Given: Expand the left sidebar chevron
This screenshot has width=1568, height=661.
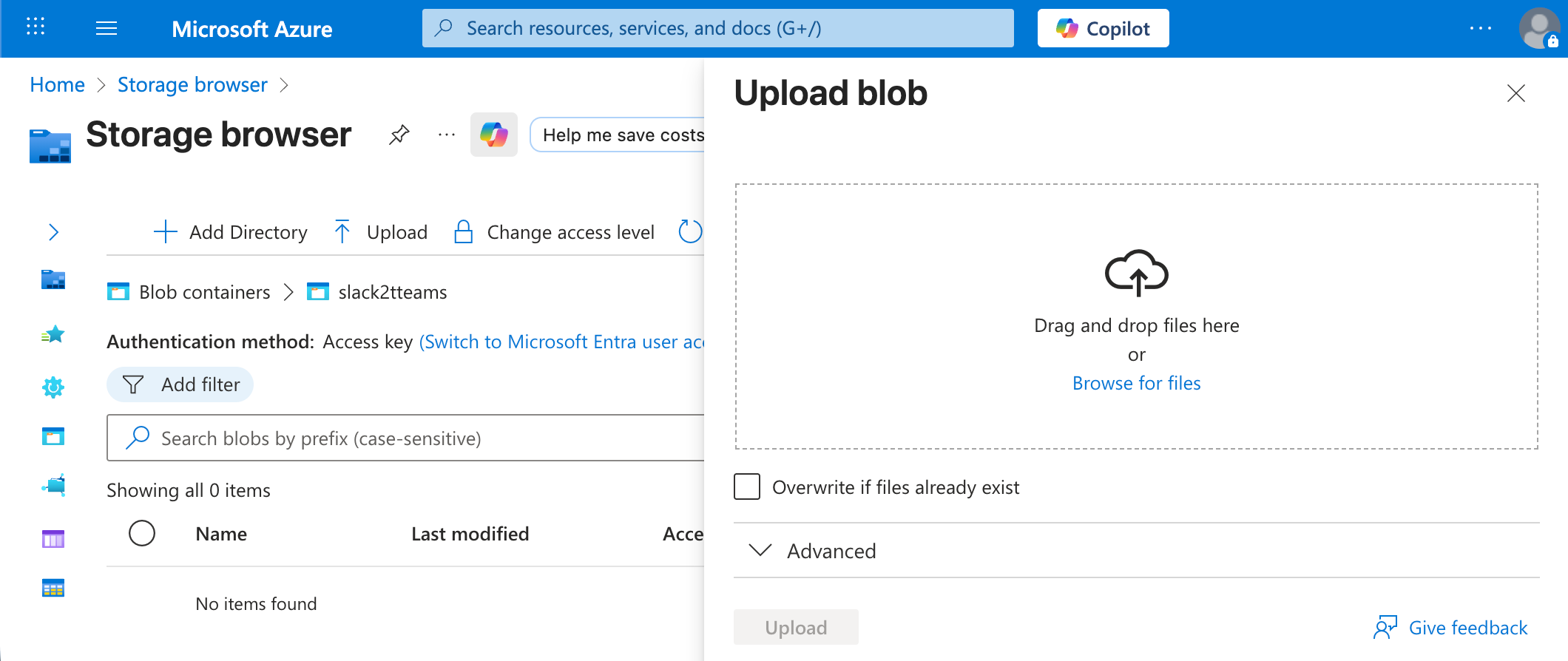Looking at the screenshot, I should click(x=53, y=232).
